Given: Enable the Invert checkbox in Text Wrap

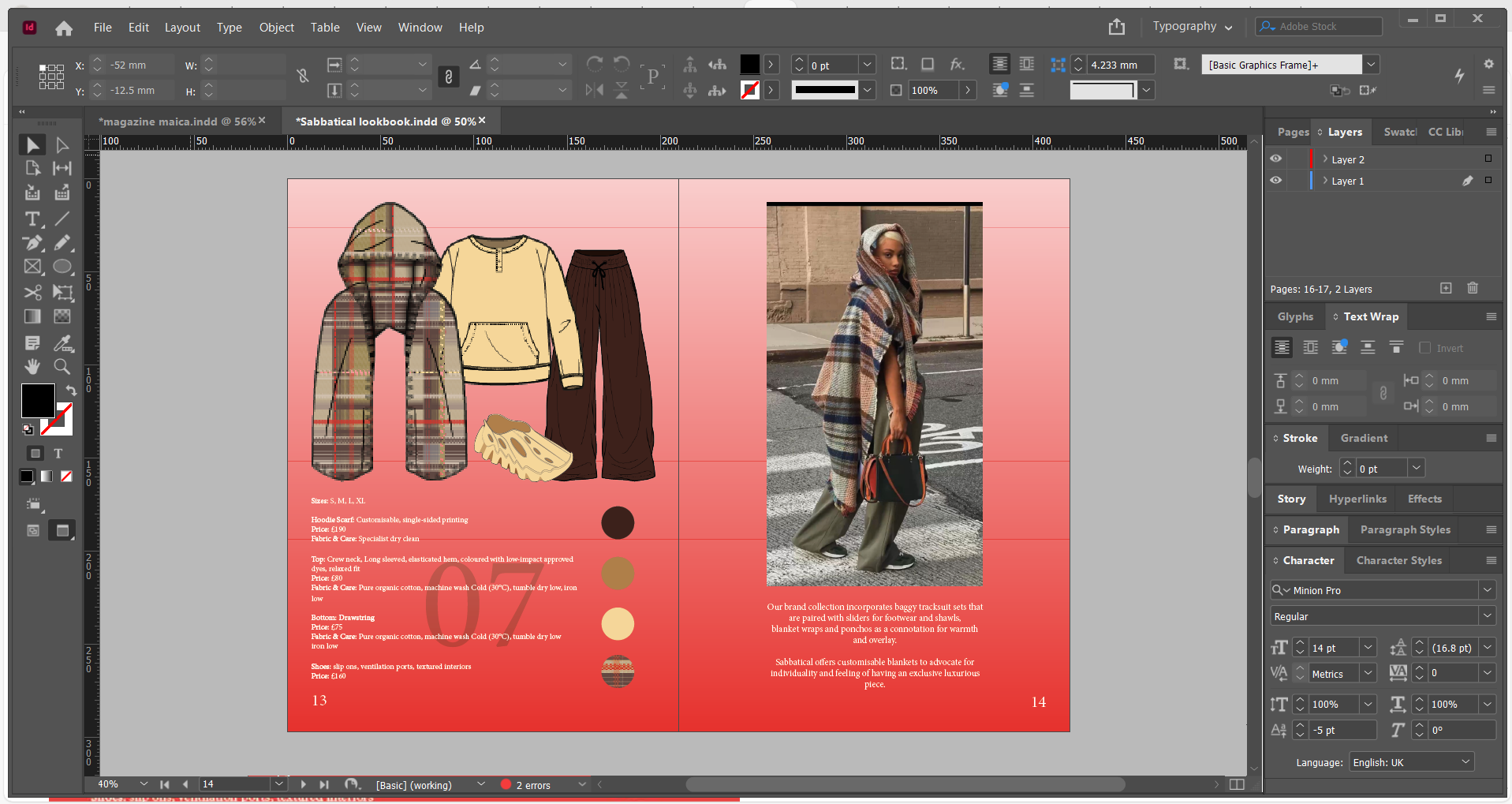Looking at the screenshot, I should pos(1424,348).
